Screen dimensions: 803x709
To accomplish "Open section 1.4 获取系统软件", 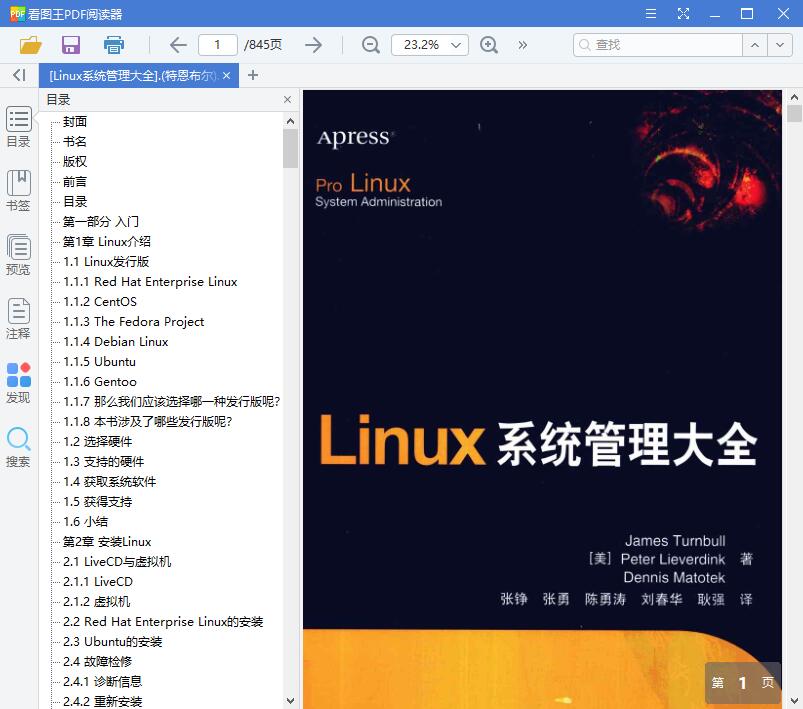I will (x=110, y=481).
